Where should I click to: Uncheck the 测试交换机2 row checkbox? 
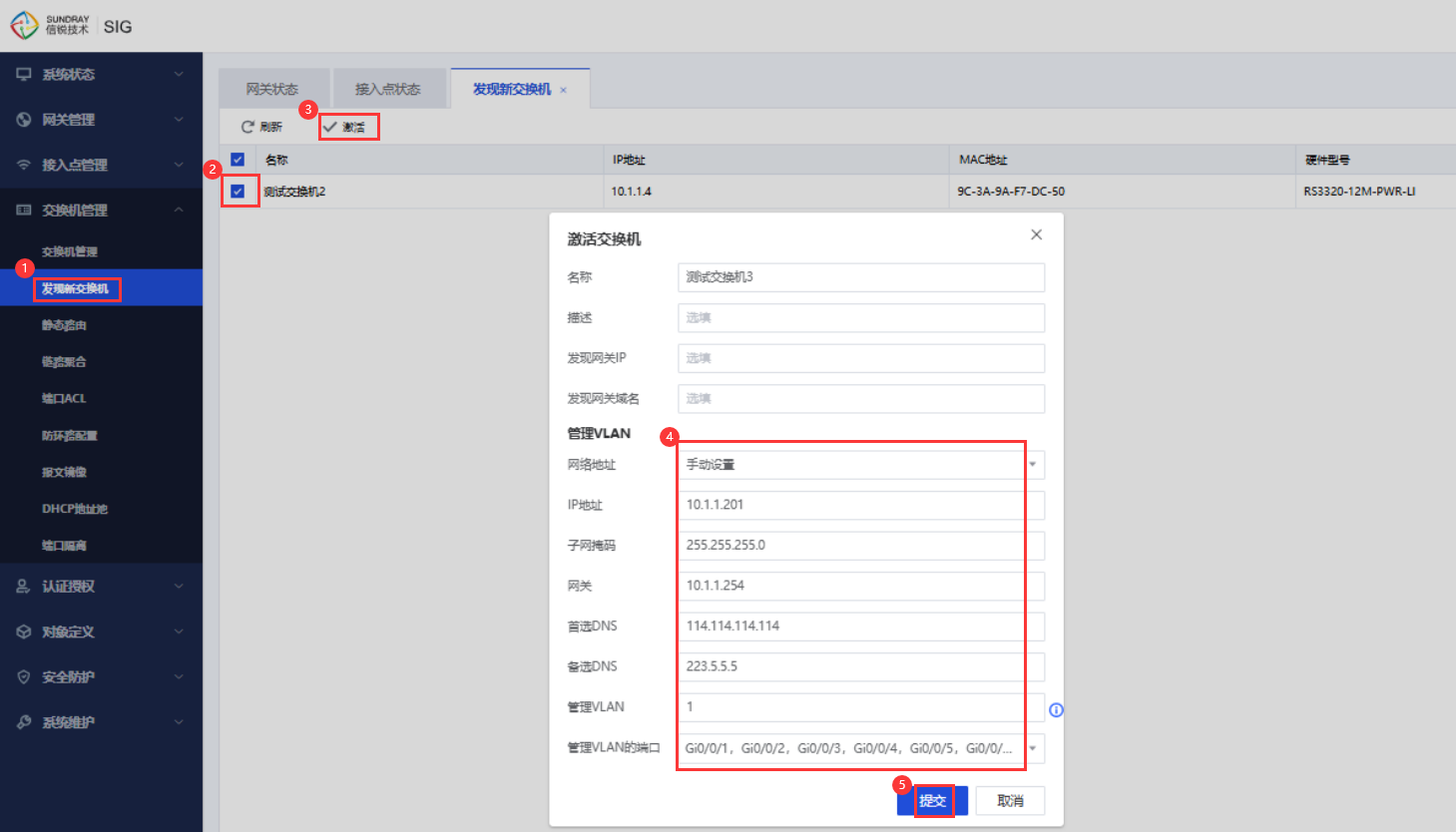click(238, 192)
